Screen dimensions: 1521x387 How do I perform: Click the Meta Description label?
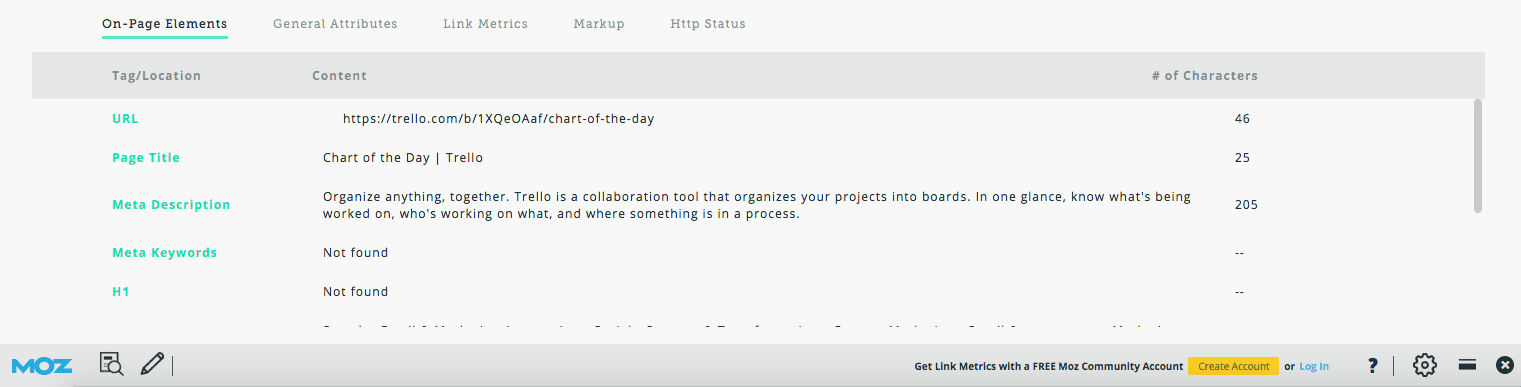click(x=171, y=204)
